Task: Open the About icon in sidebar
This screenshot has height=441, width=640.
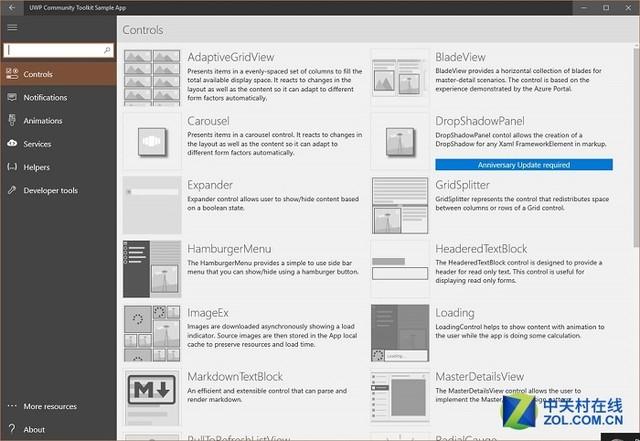Action: coord(12,429)
